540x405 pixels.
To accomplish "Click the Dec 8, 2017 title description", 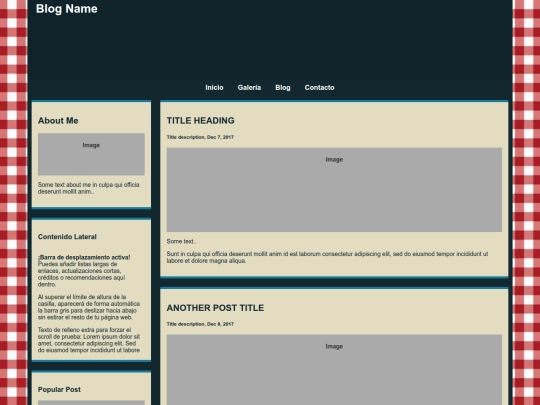I will (x=200, y=324).
